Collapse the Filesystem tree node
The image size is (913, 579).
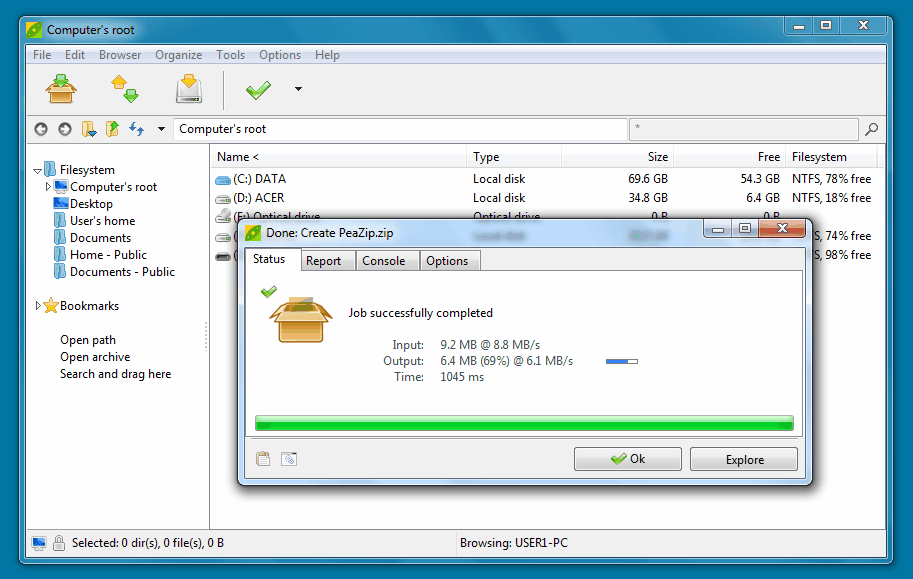coord(37,170)
